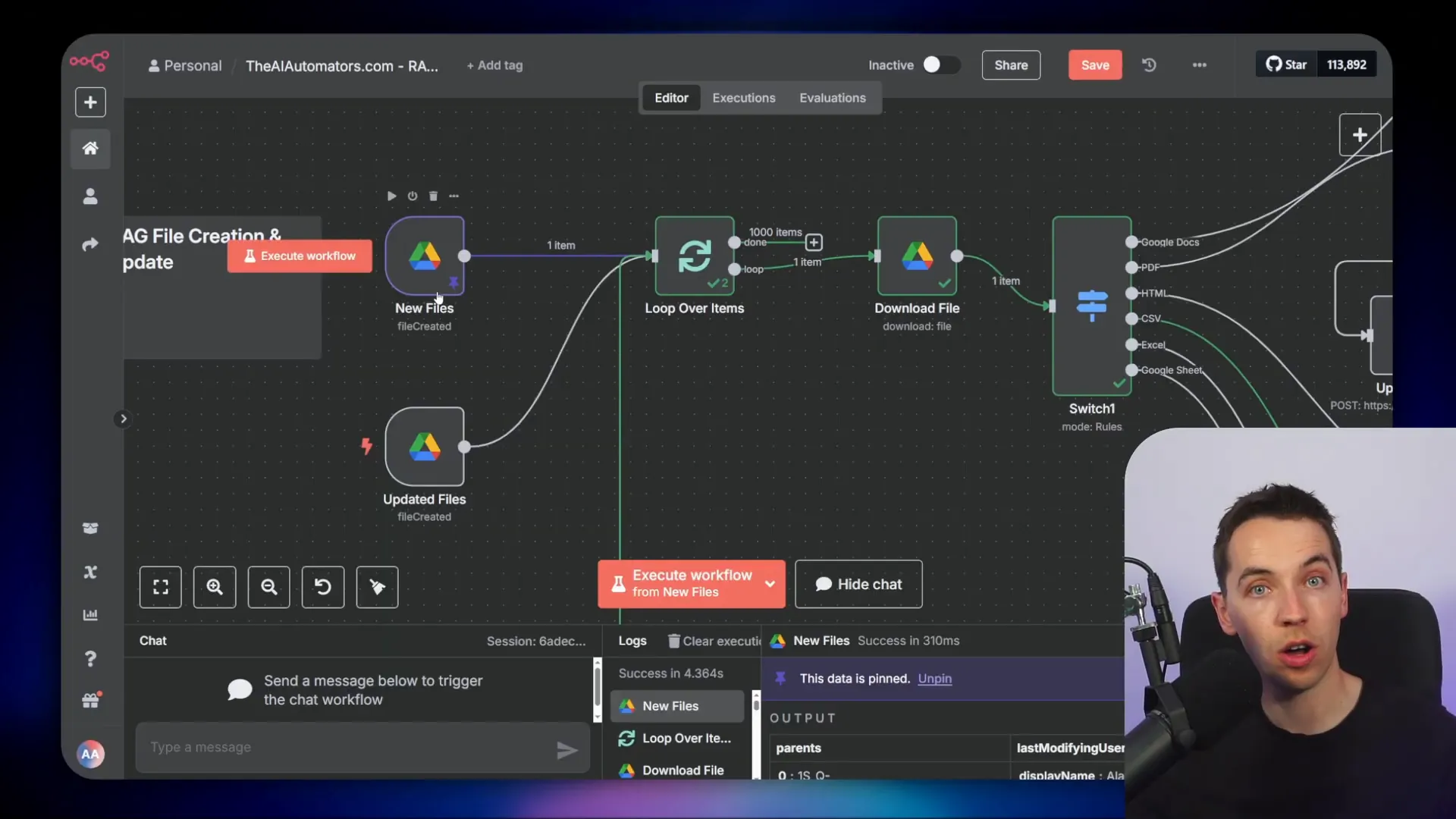This screenshot has width=1456, height=819.
Task: Click the Google Docs output of Switch1
Action: 1131,242
